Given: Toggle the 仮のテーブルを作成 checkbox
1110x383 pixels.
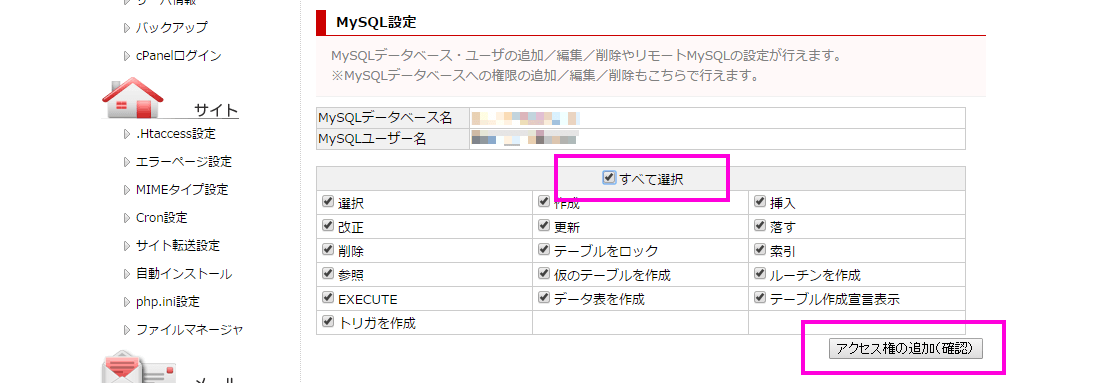Looking at the screenshot, I should point(544,274).
